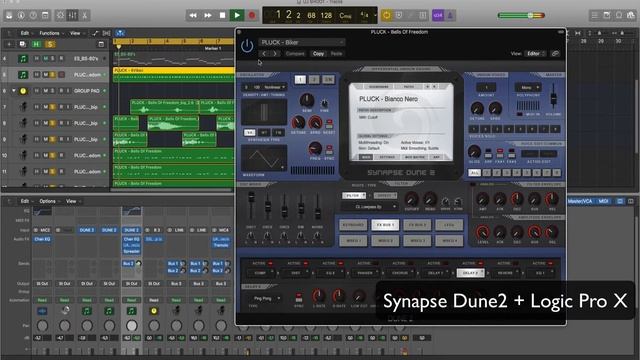Toggle the Dune plugin power bypass button
This screenshot has height=360, width=640.
(x=247, y=46)
